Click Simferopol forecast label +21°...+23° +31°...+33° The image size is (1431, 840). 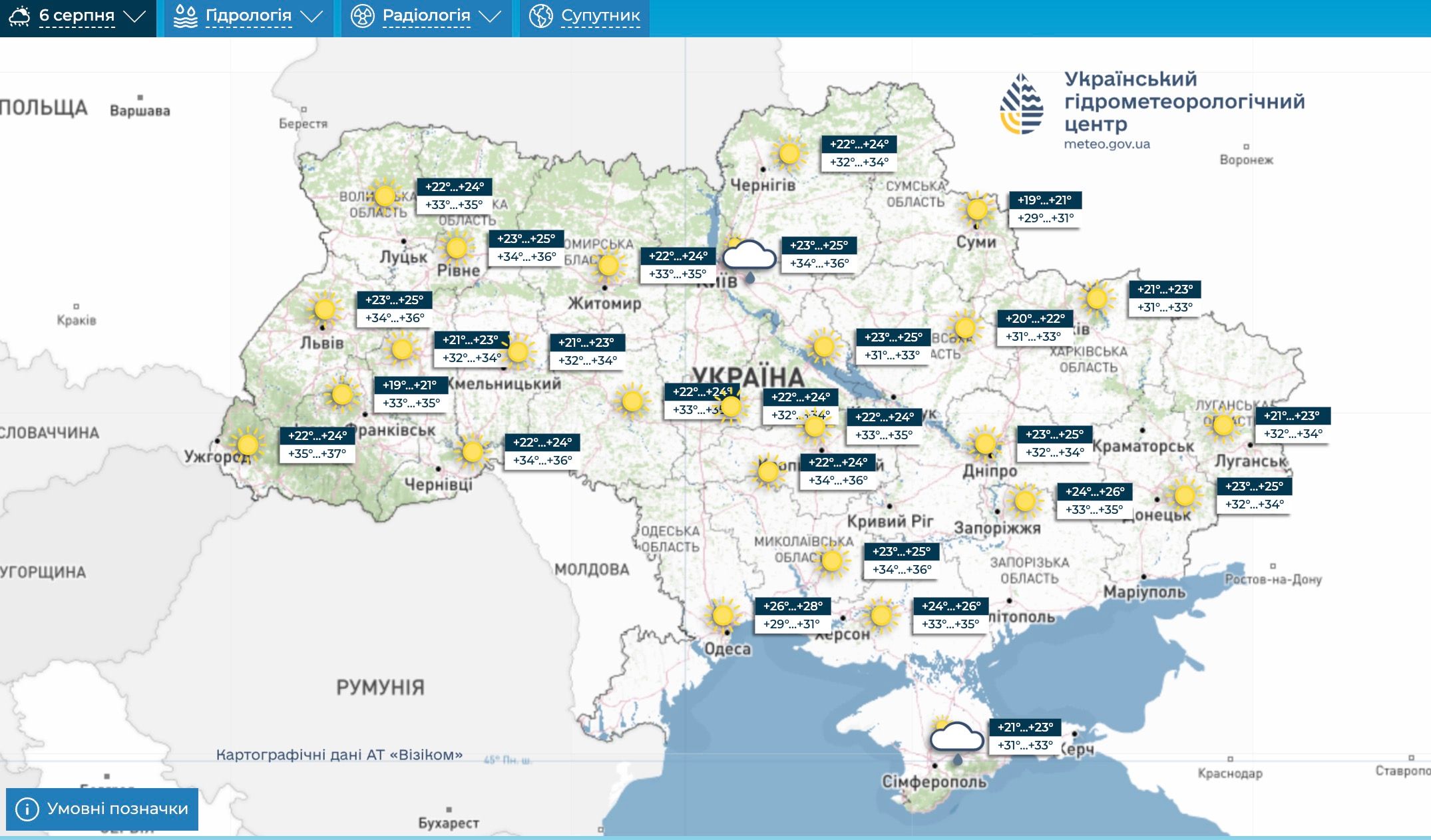pyautogui.click(x=1025, y=736)
